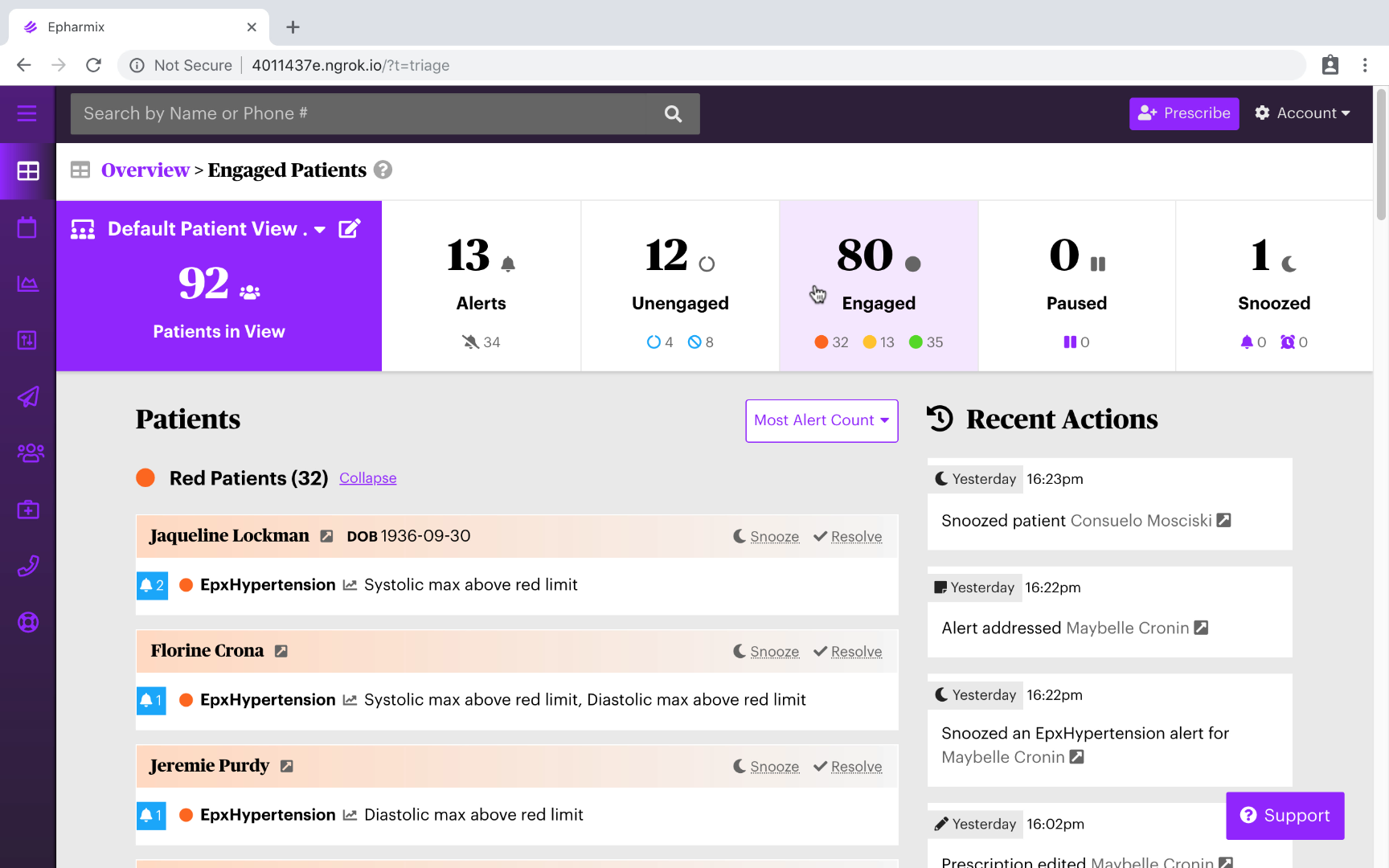Select the Snoozed summary tab
1389x868 pixels.
point(1274,285)
